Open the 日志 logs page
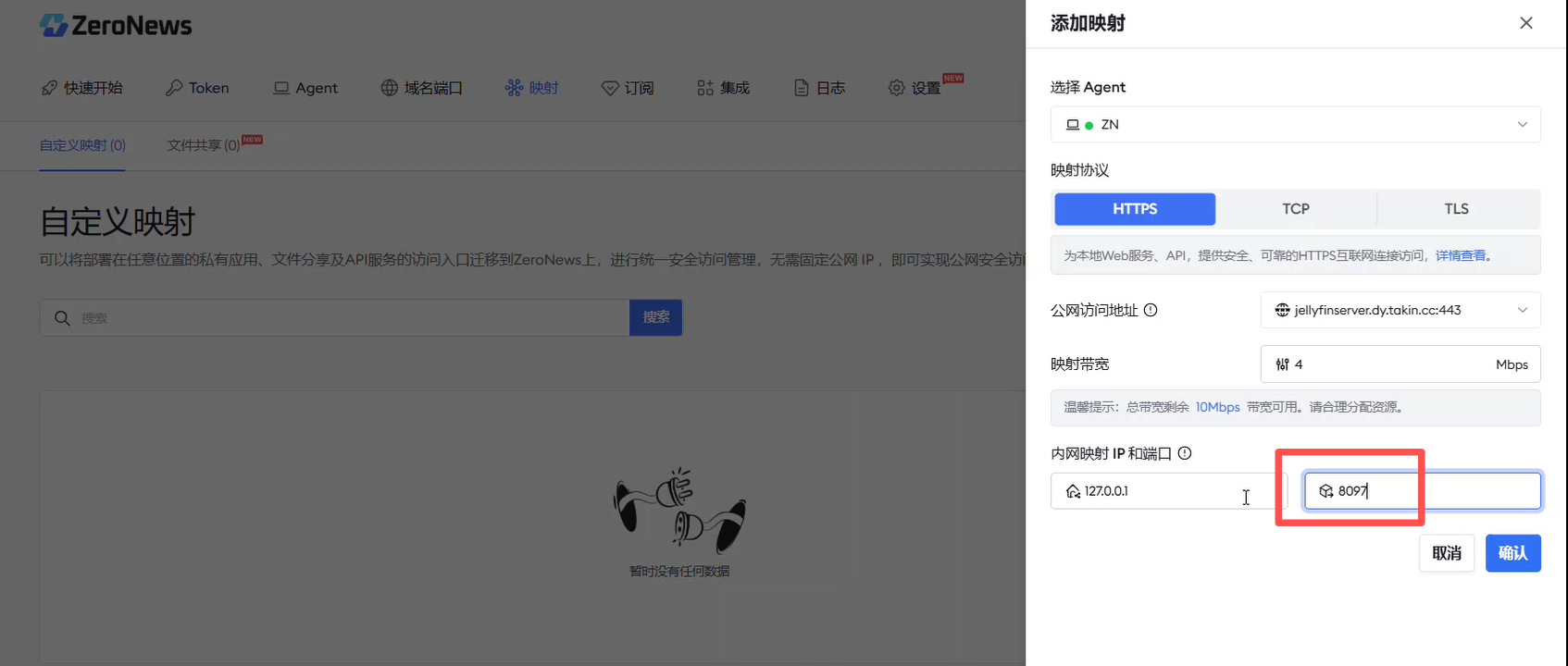 coord(820,88)
